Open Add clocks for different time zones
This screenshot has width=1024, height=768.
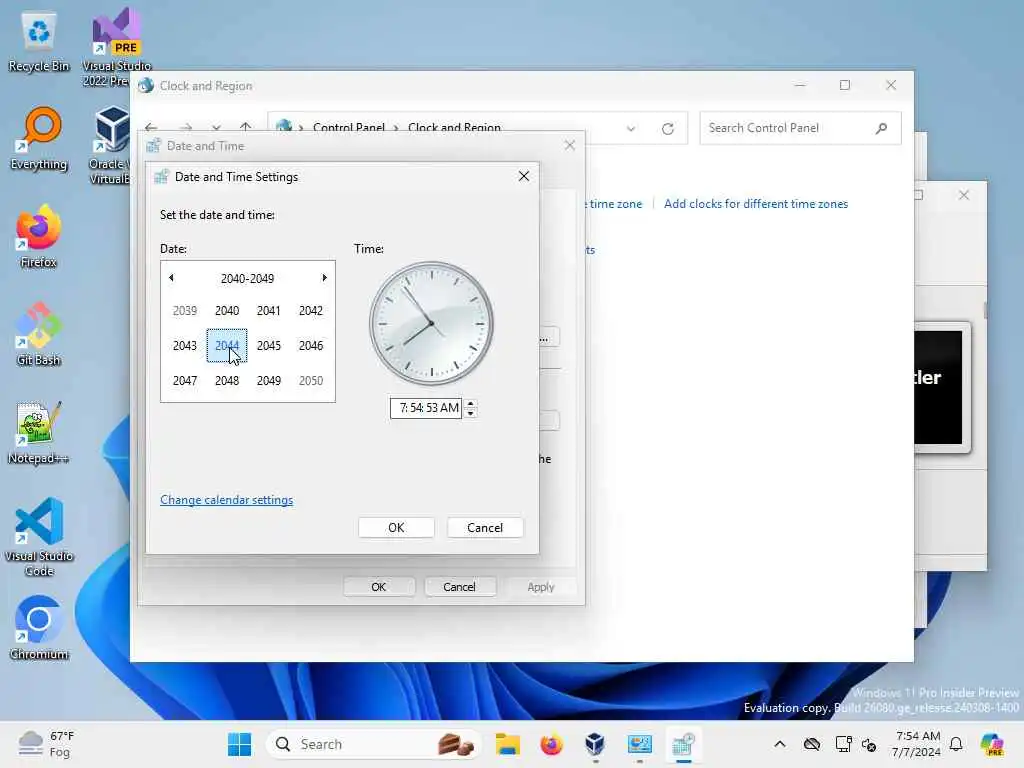756,204
